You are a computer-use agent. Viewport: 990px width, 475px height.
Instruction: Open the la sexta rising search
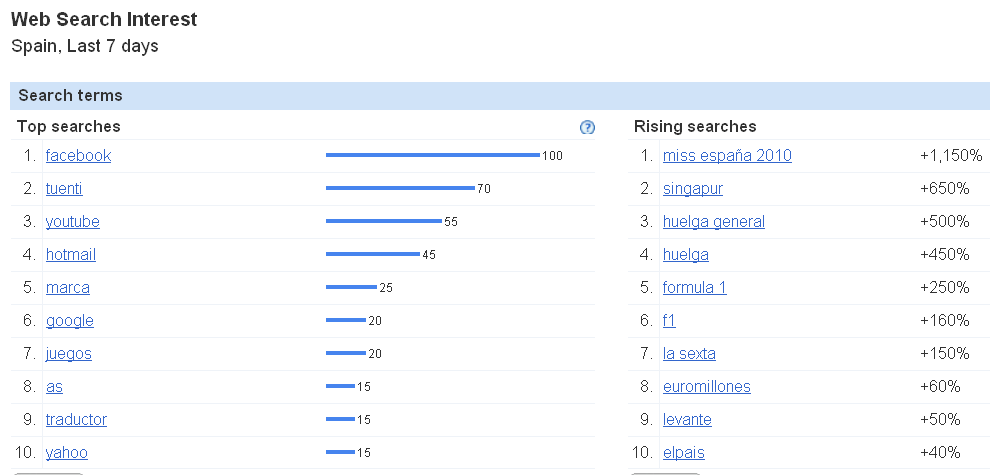[689, 354]
